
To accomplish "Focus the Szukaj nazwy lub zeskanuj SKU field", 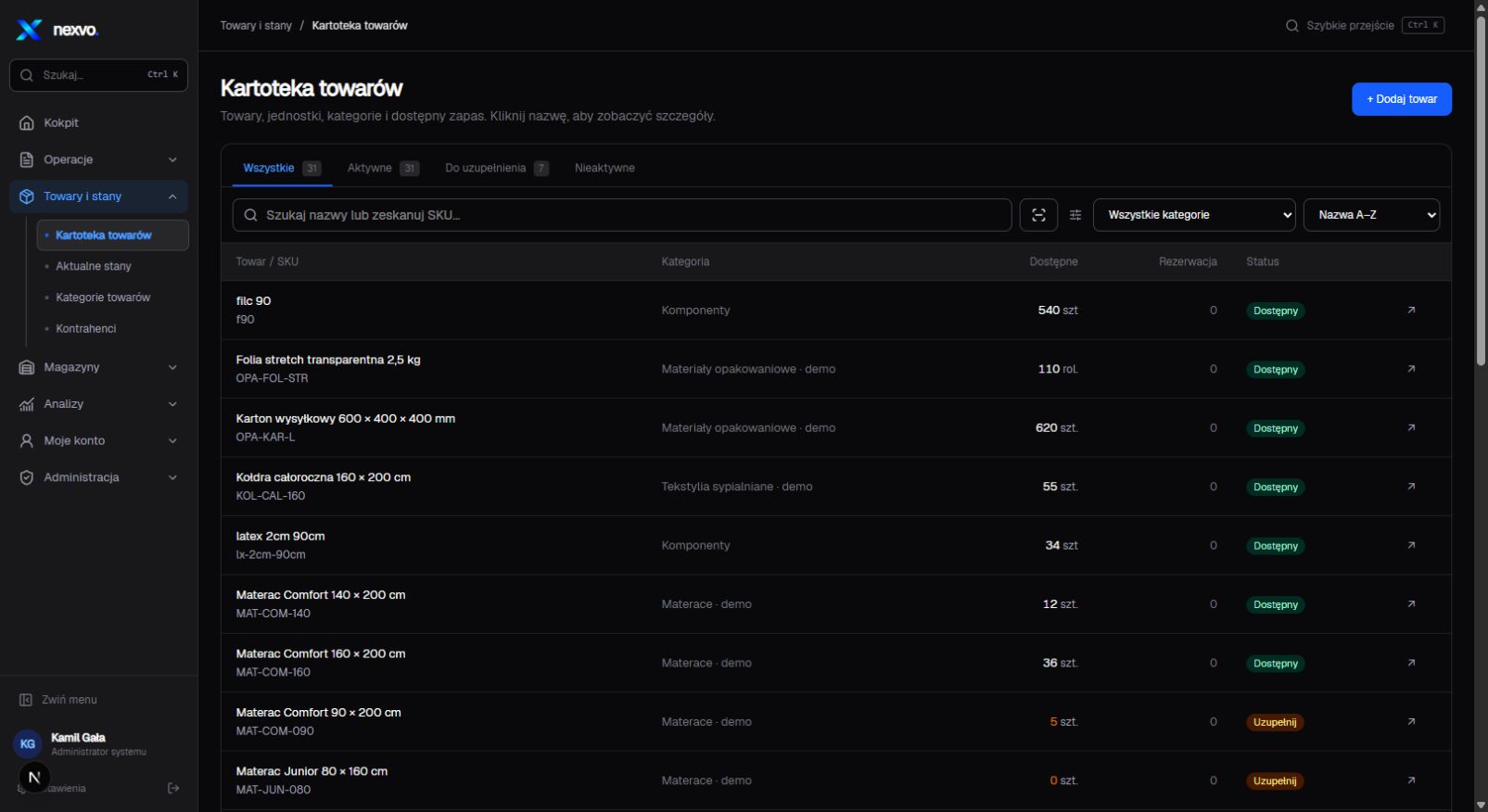I will pos(621,215).
